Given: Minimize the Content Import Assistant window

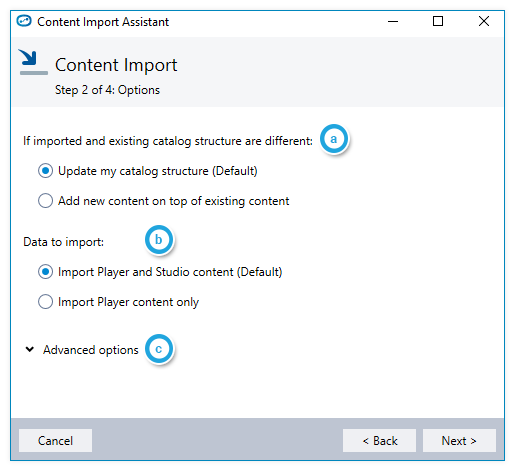Looking at the screenshot, I should pyautogui.click(x=393, y=22).
